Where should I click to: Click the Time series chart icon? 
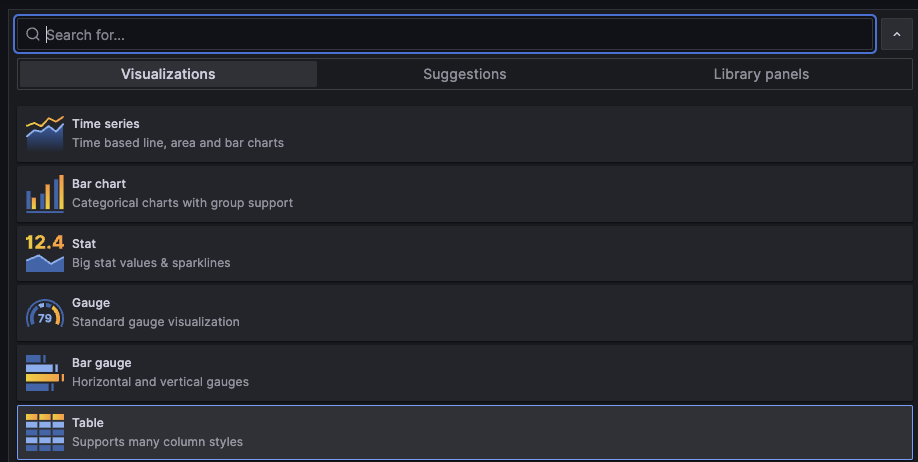(44, 133)
